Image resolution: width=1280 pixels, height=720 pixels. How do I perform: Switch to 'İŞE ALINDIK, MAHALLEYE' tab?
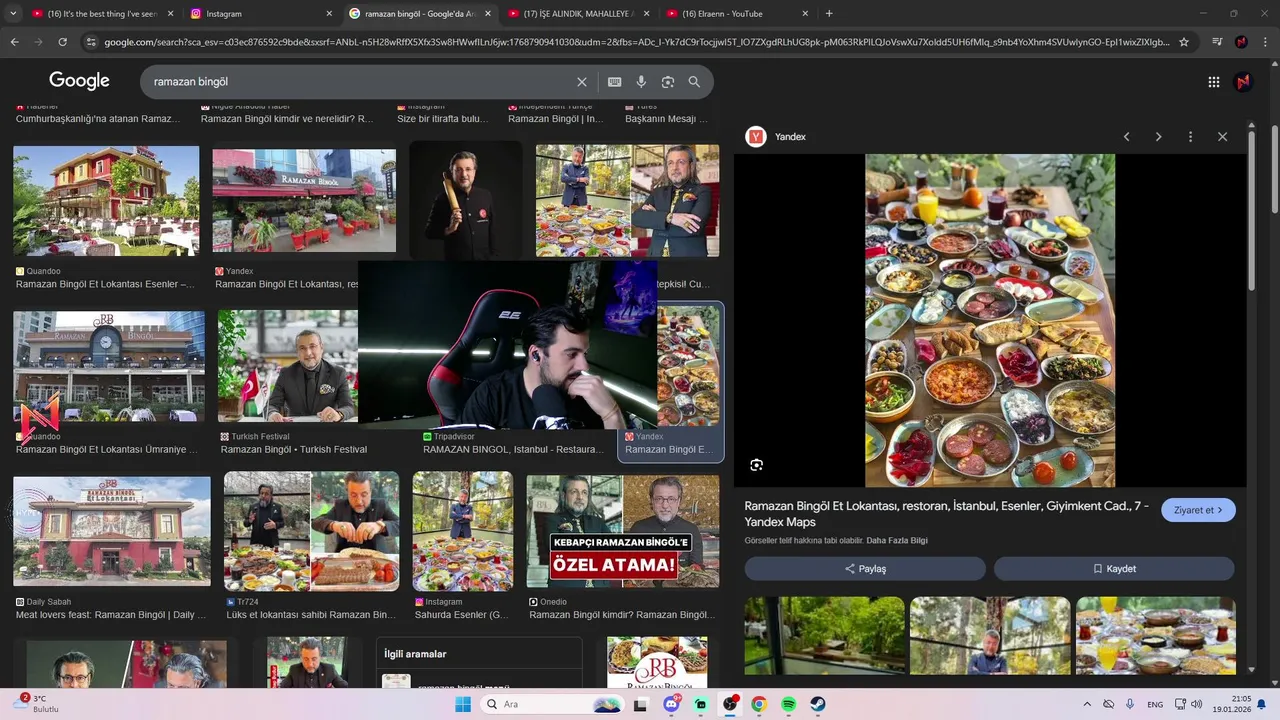[x=580, y=14]
